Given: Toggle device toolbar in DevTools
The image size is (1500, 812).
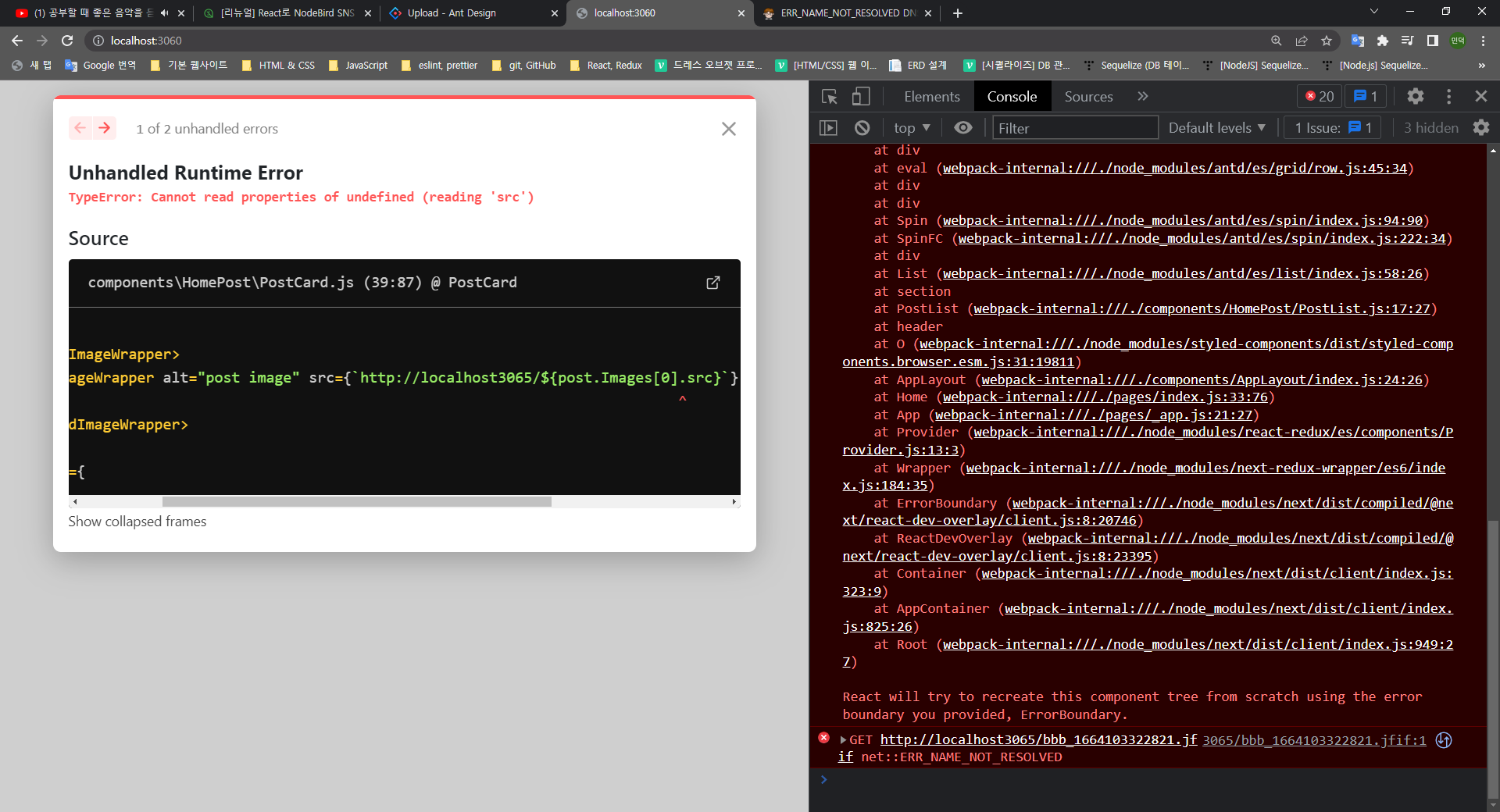Looking at the screenshot, I should click(860, 96).
